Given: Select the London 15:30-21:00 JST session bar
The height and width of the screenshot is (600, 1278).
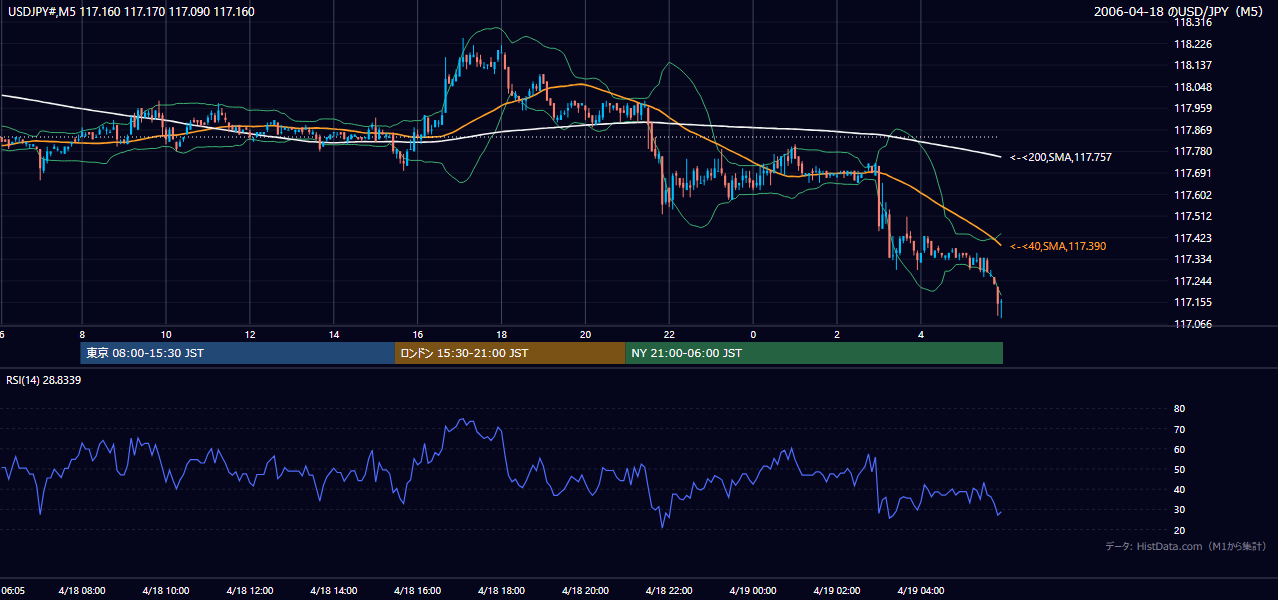Looking at the screenshot, I should [x=510, y=353].
